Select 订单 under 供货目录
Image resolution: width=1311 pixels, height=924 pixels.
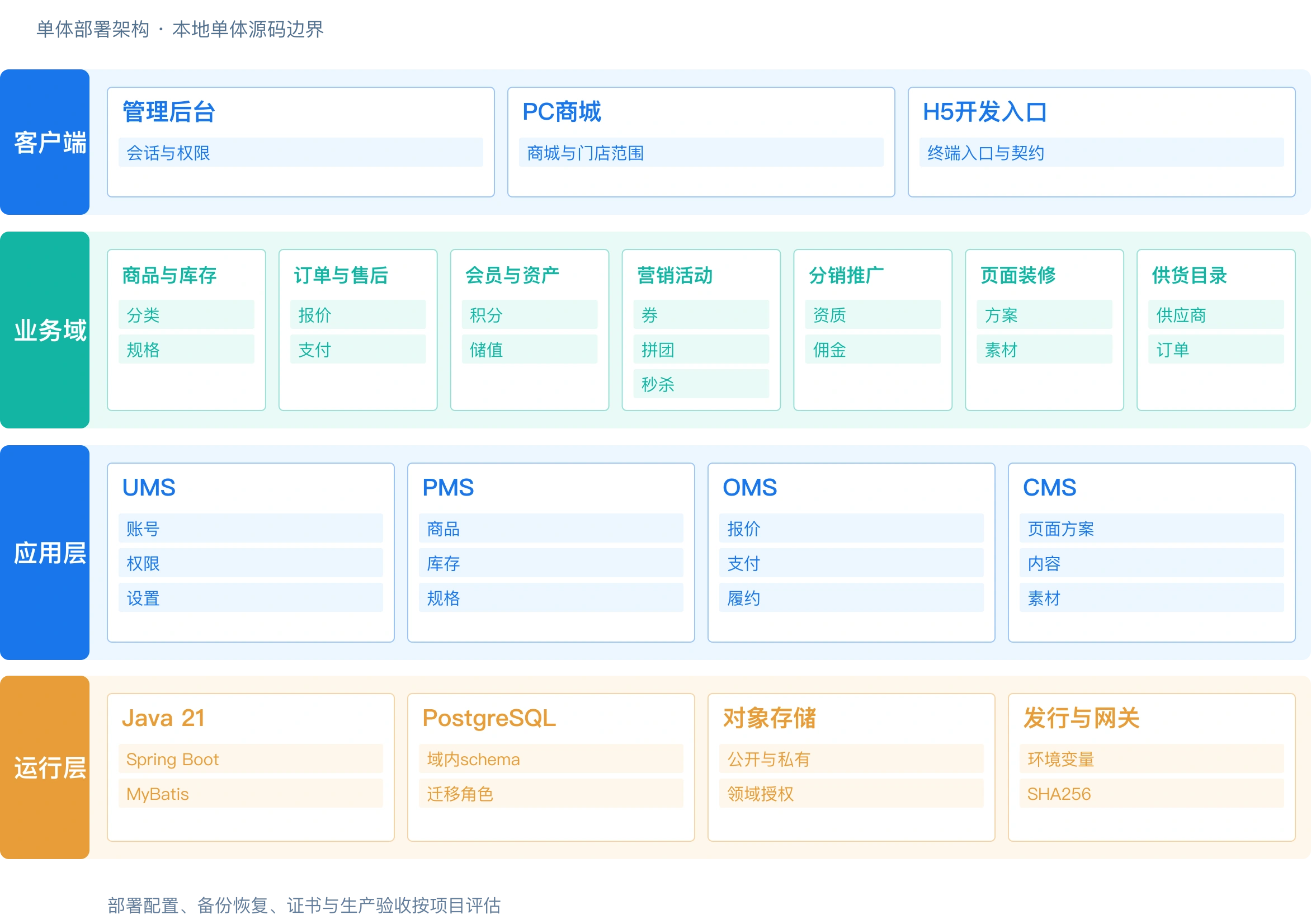[1216, 350]
